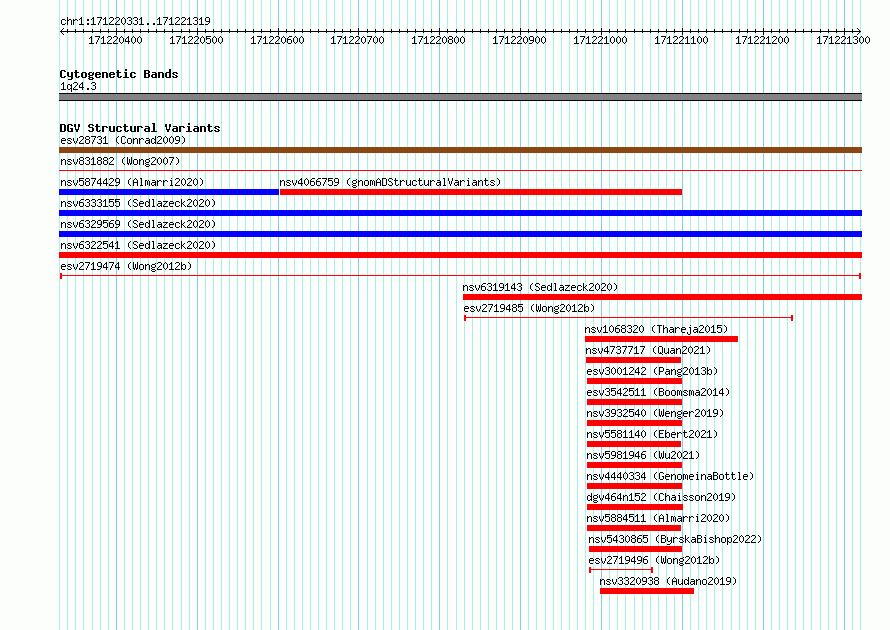Image resolution: width=890 pixels, height=630 pixels.
Task: Select the nsv5981946 (Wu2021) variant
Action: [x=643, y=455]
